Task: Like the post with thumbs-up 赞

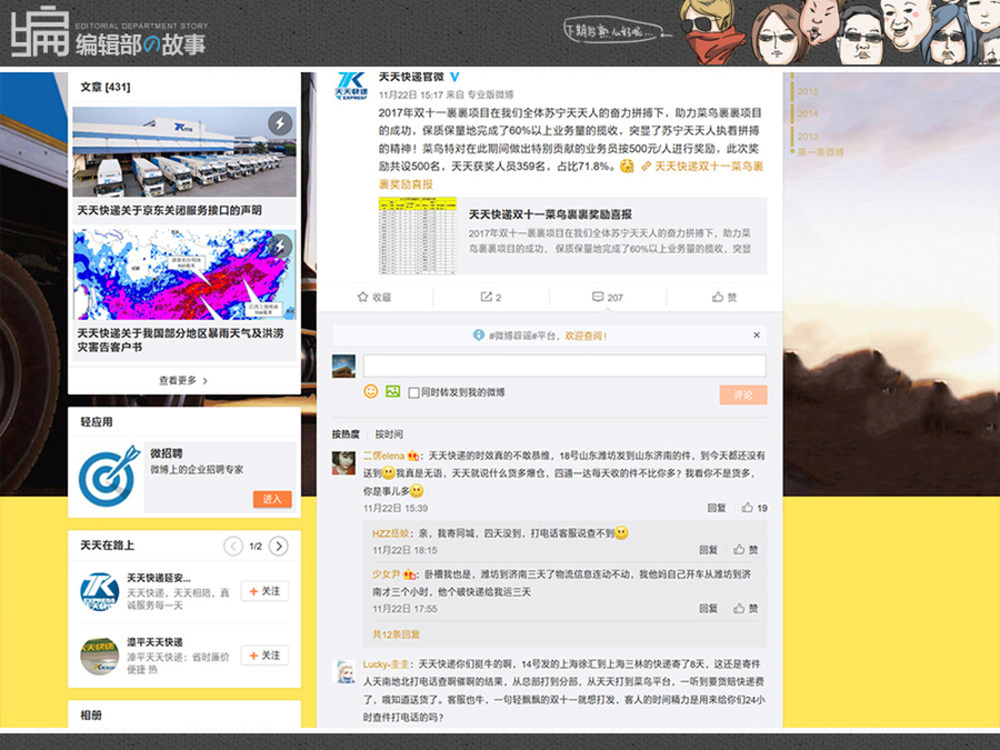Action: [x=717, y=297]
